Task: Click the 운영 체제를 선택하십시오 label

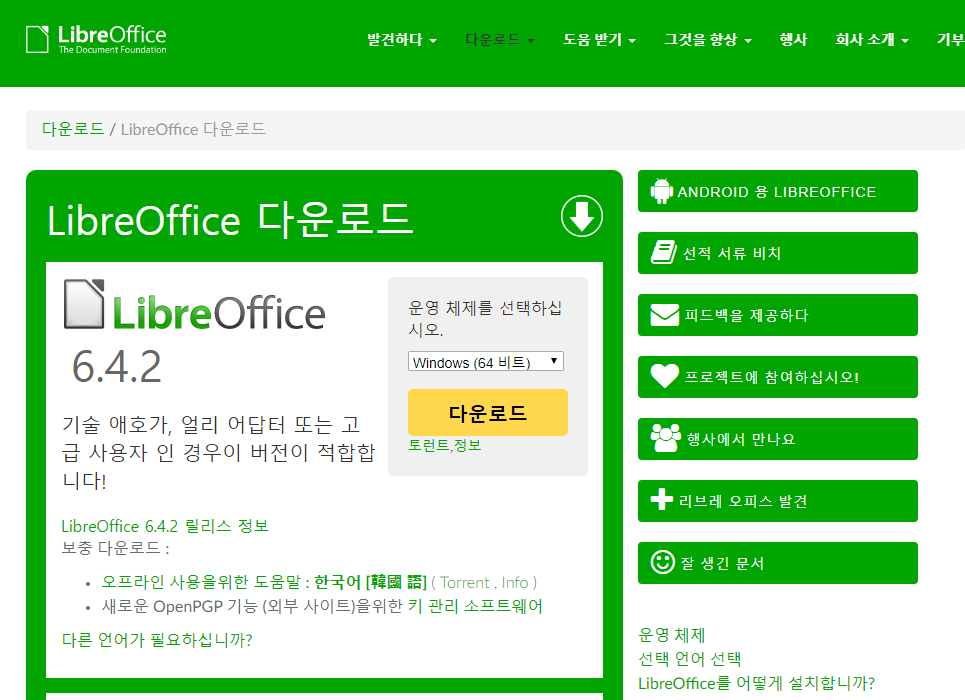Action: pos(485,318)
